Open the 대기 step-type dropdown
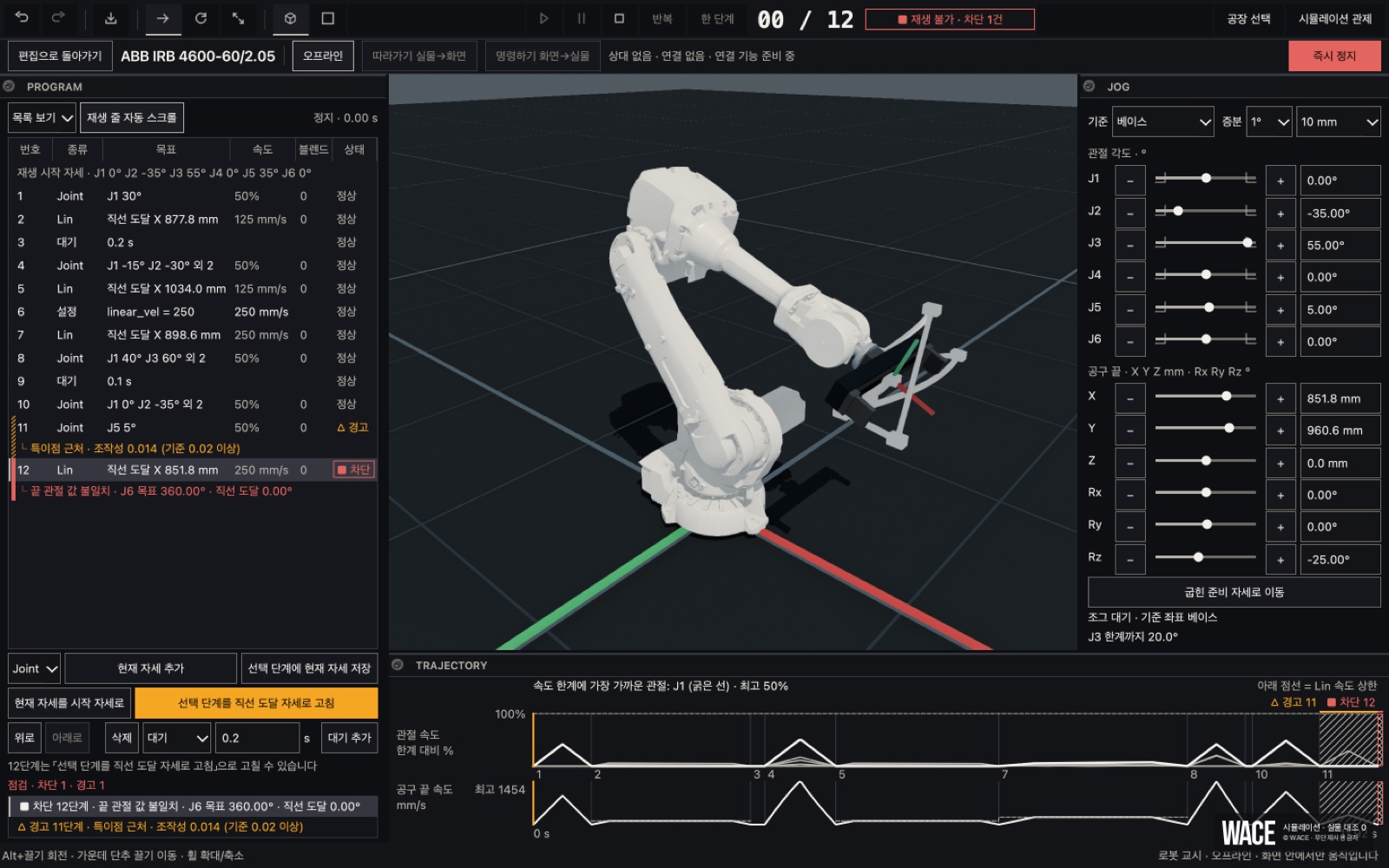 [x=177, y=738]
